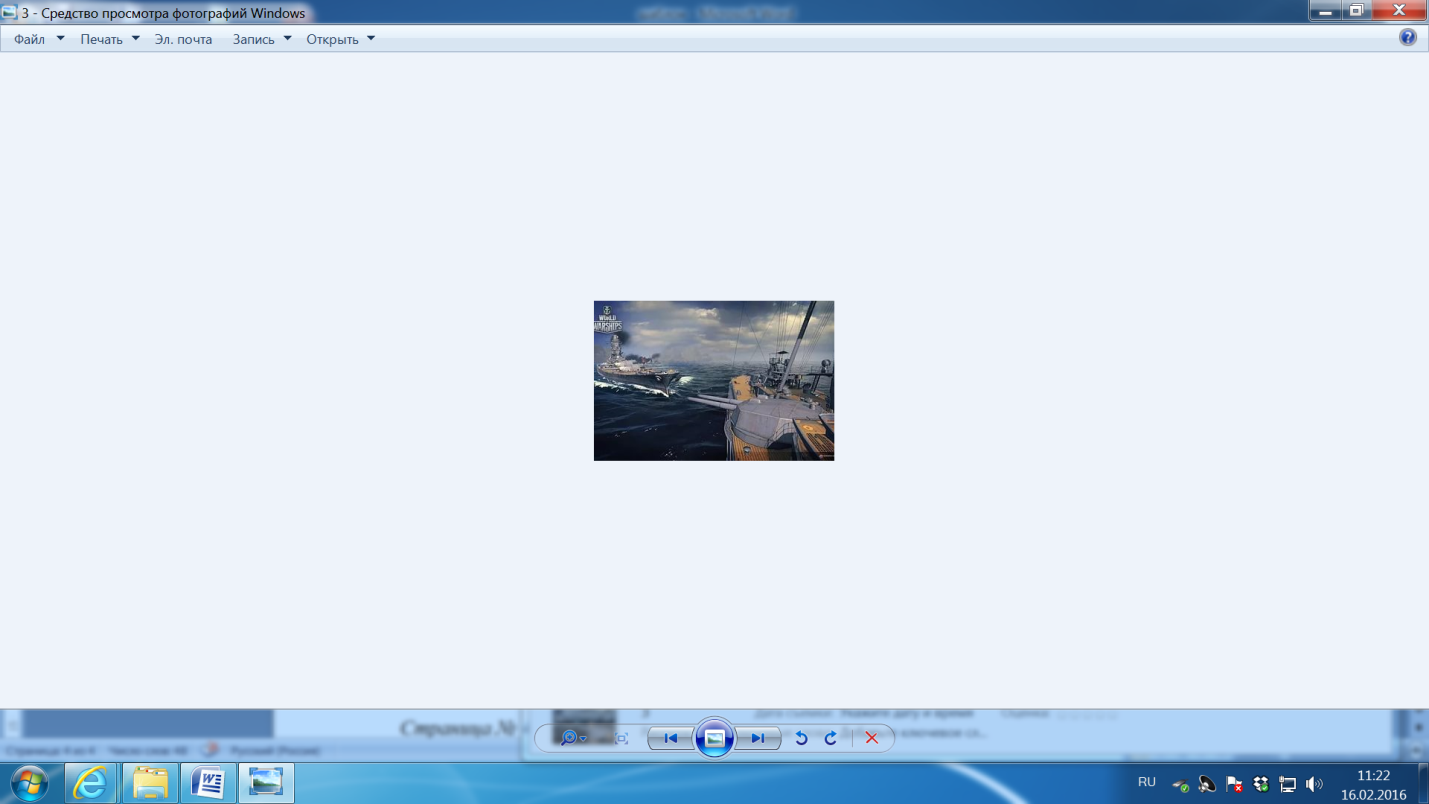The width and height of the screenshot is (1429, 804).
Task: Expand the Печать dropdown arrow
Action: tap(135, 39)
